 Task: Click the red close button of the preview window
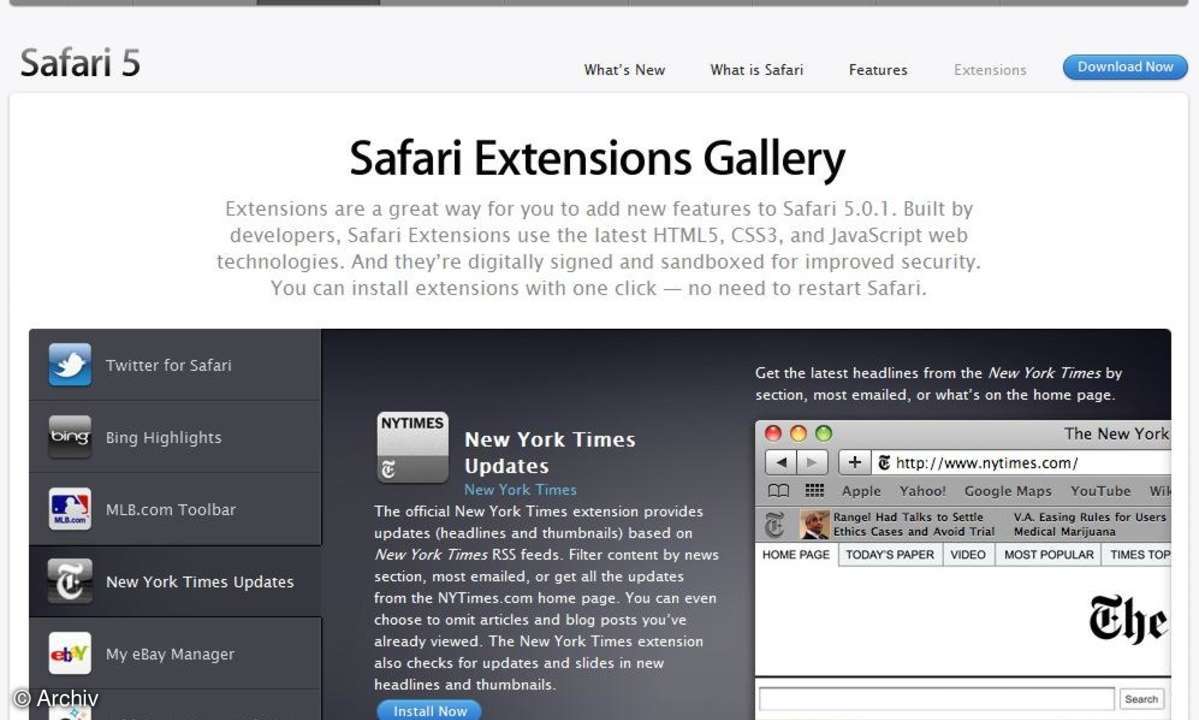[x=773, y=433]
